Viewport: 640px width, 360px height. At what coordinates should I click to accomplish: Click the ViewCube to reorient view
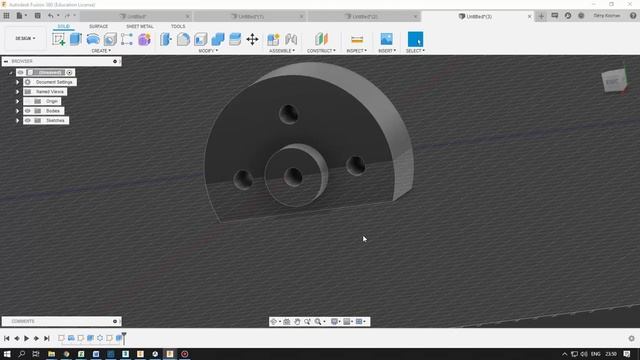(613, 80)
